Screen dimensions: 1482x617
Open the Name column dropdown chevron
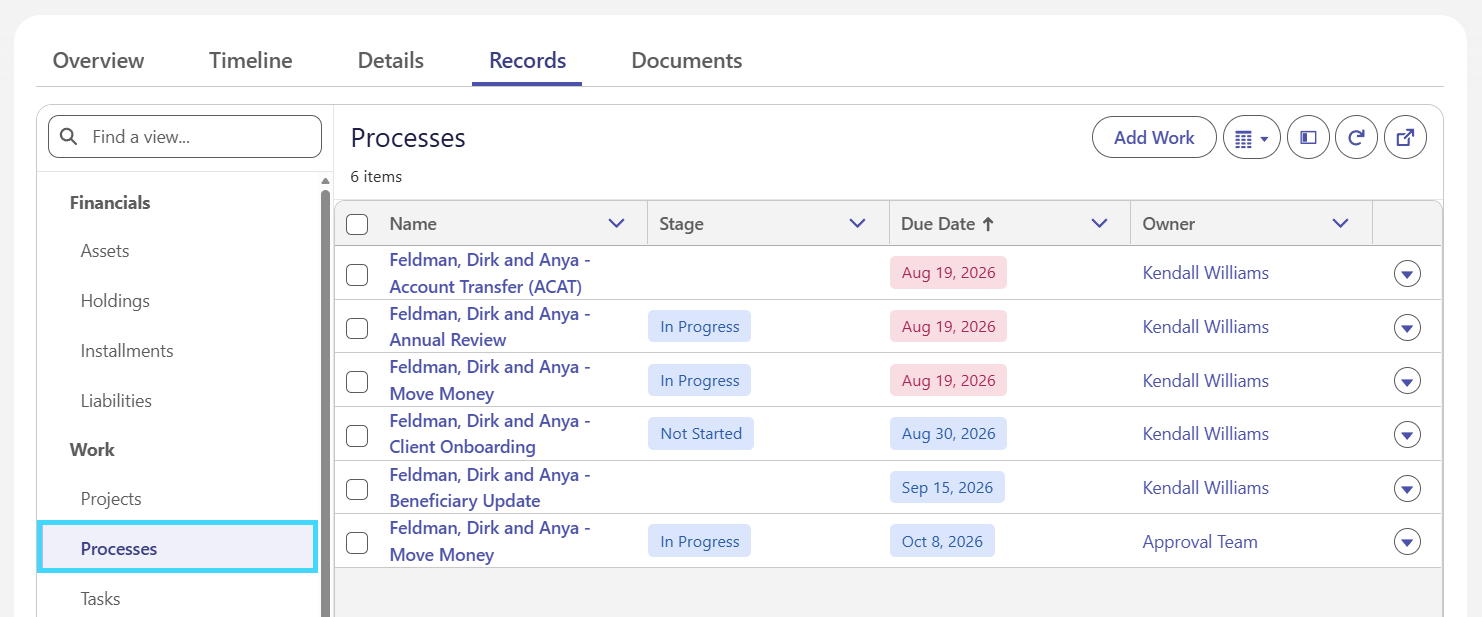(617, 223)
